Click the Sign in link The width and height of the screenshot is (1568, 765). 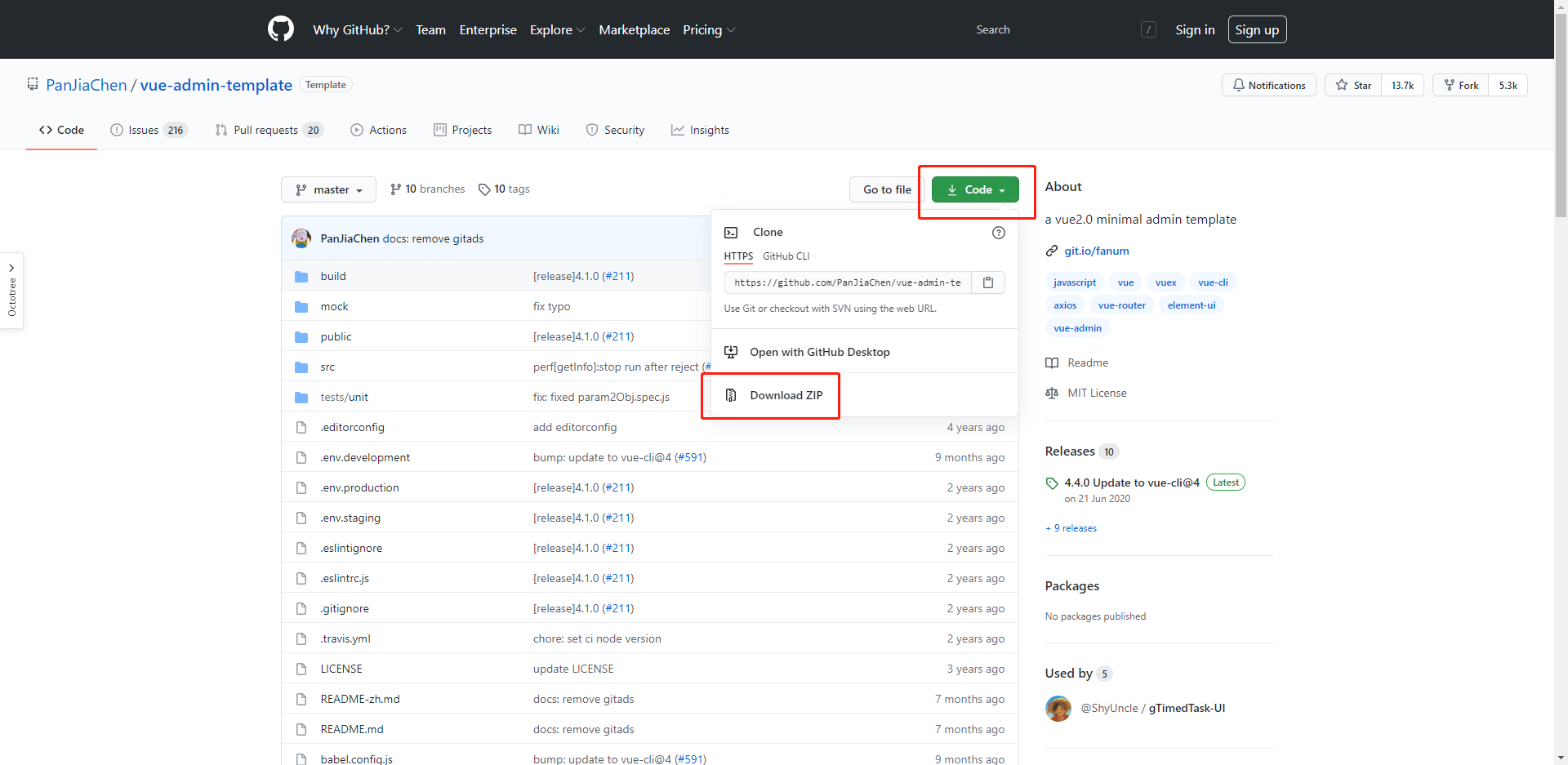1195,29
